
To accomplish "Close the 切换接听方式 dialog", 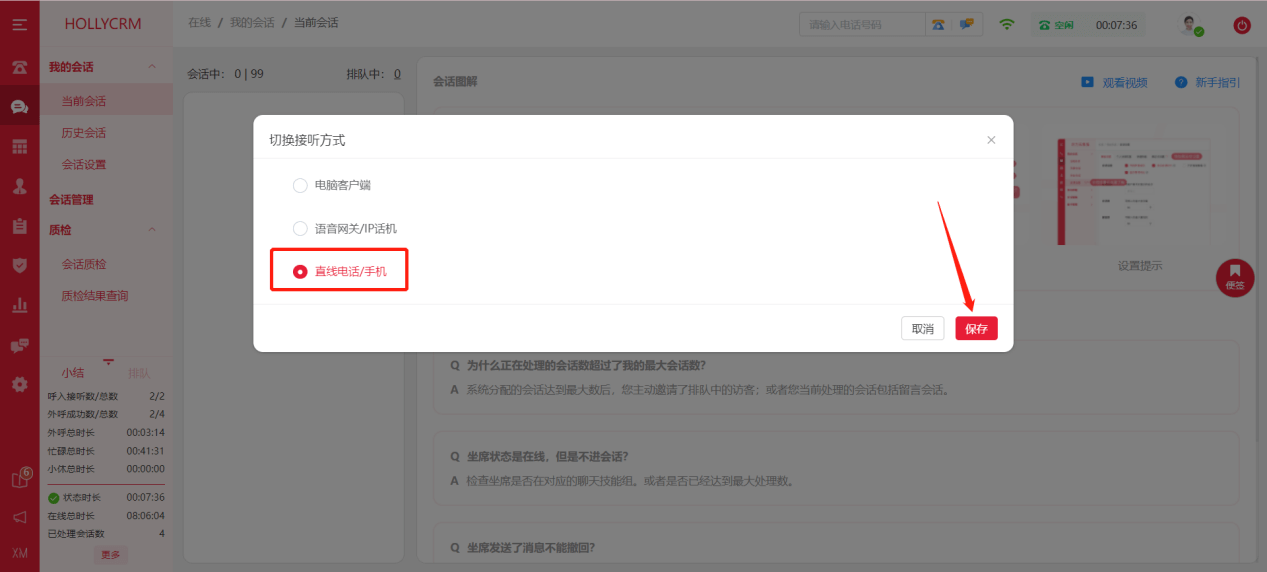I will point(991,140).
